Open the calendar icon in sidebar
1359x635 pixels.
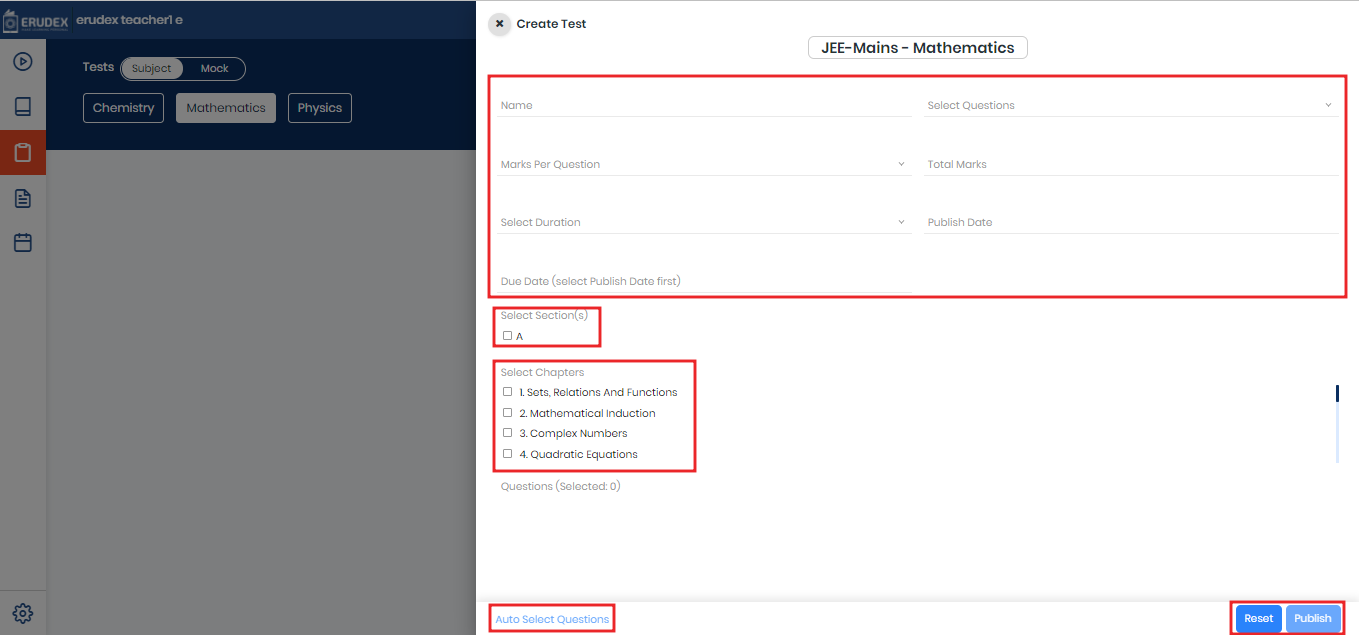point(22,243)
